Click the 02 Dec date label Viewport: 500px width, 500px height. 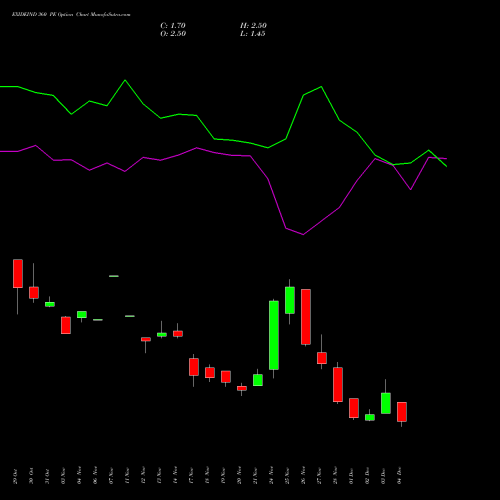tap(367, 476)
